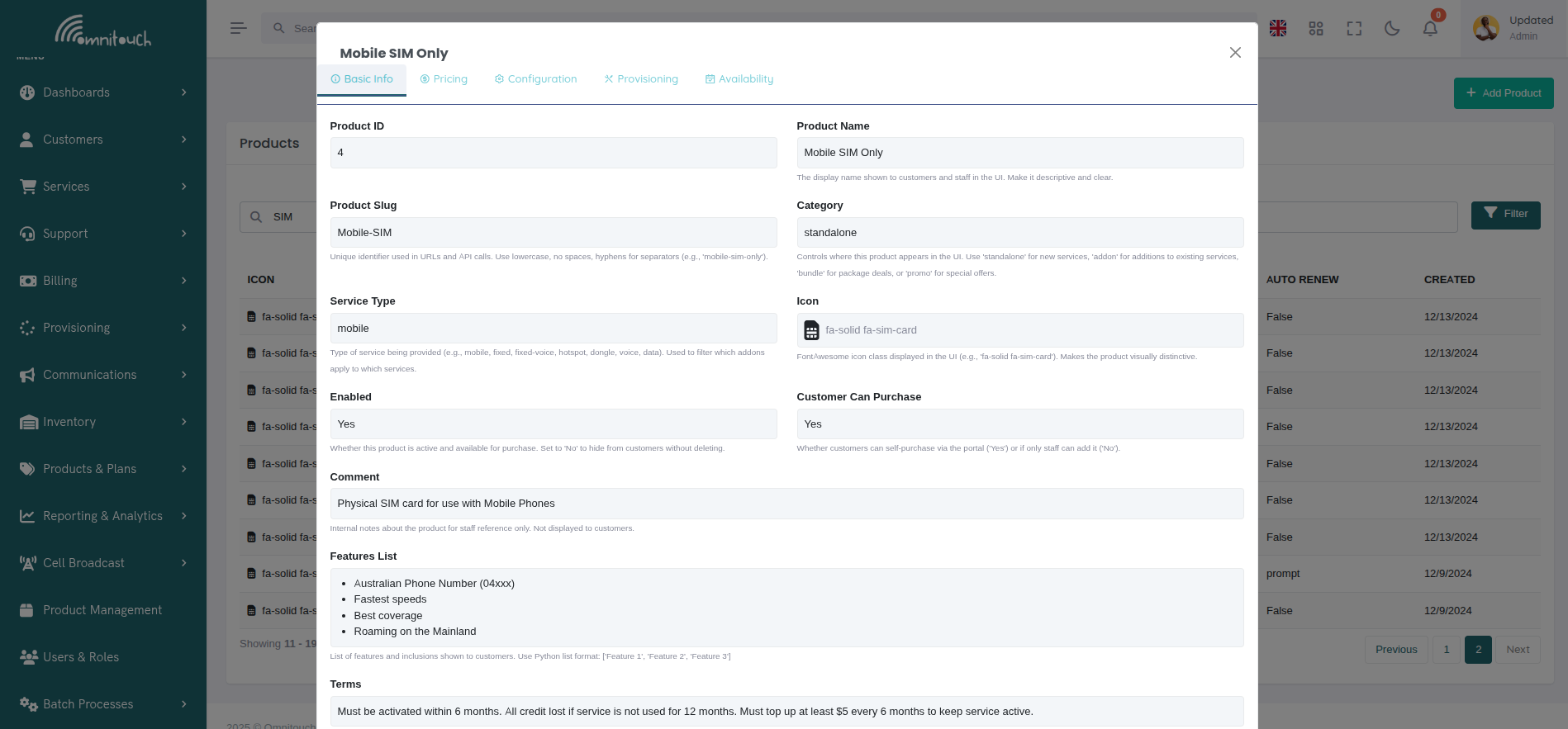Click the UK flag language icon
This screenshot has height=729, width=1568.
click(x=1278, y=29)
